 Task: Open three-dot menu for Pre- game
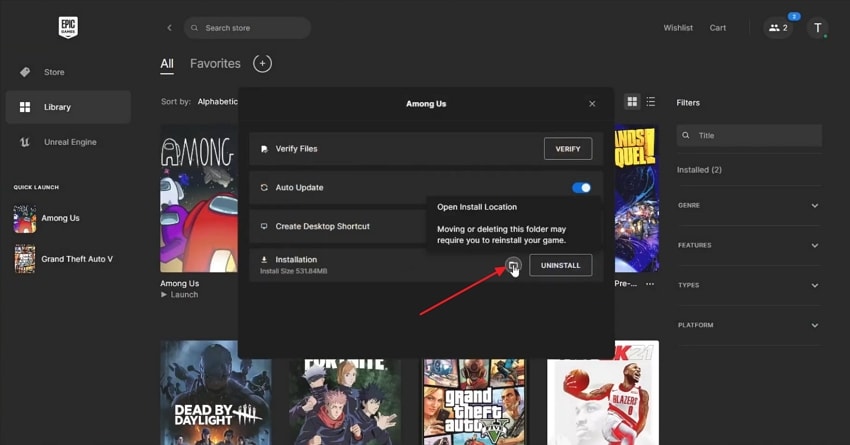coord(650,283)
